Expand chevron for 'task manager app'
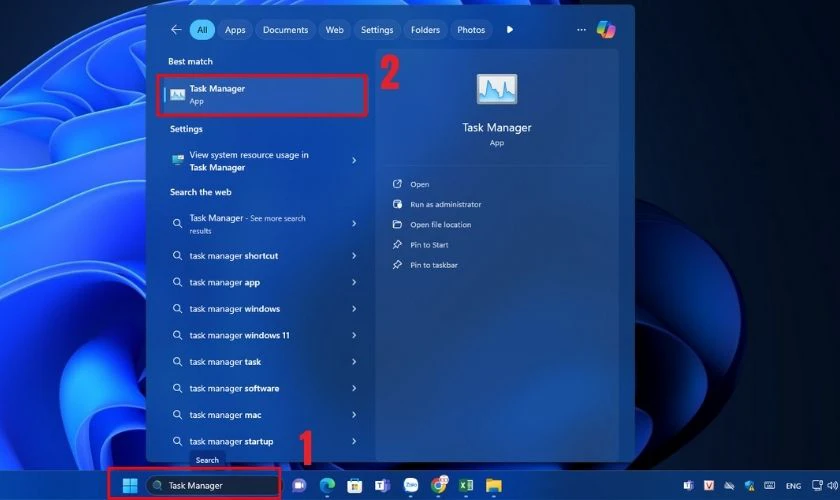The width and height of the screenshot is (840, 500). (x=354, y=282)
